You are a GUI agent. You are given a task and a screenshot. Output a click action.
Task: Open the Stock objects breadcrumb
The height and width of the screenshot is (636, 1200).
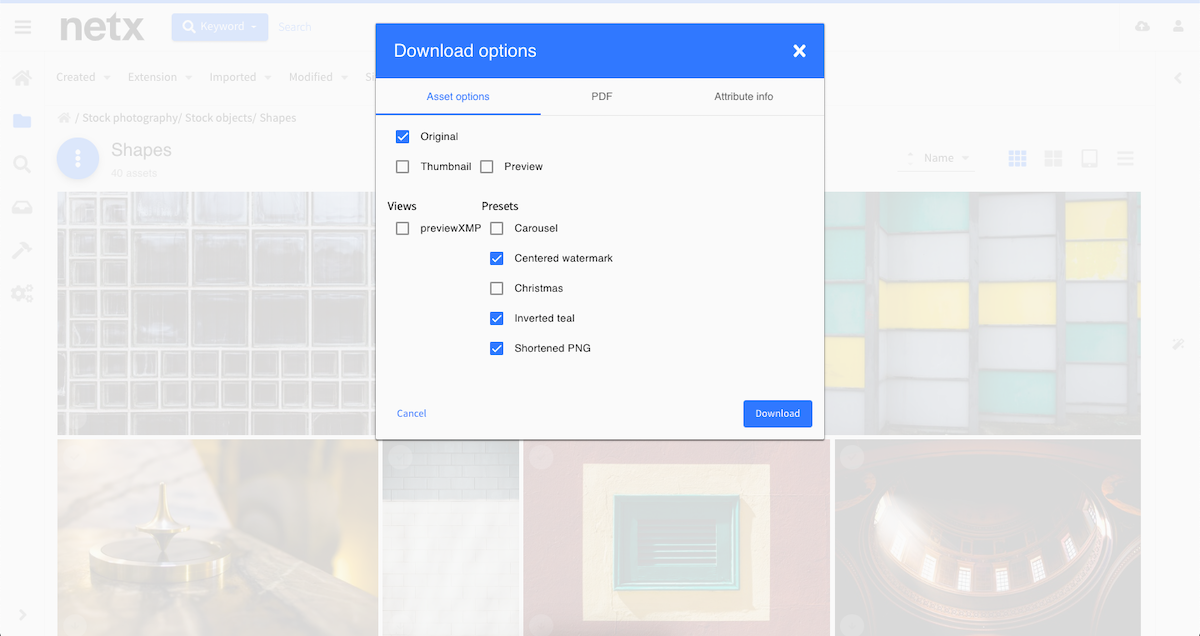(220, 118)
